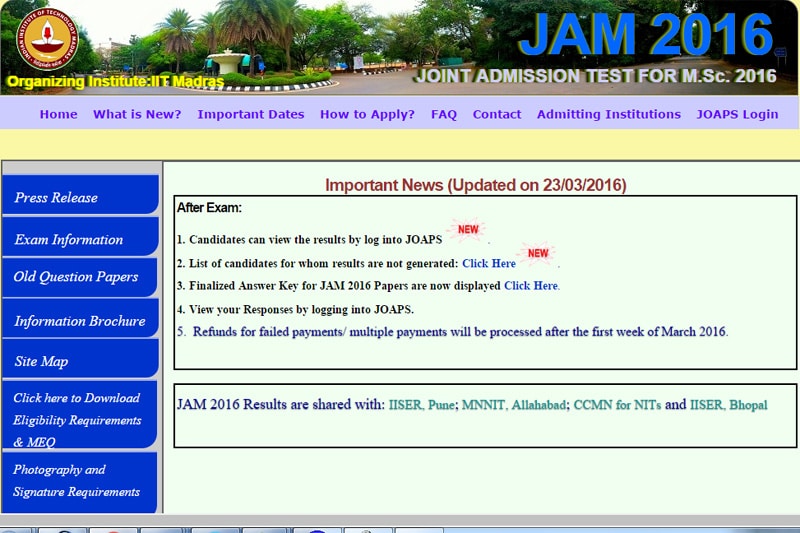Screen dimensions: 800x533
Task: Open the Information Brochure sidebar button
Action: coord(79,321)
